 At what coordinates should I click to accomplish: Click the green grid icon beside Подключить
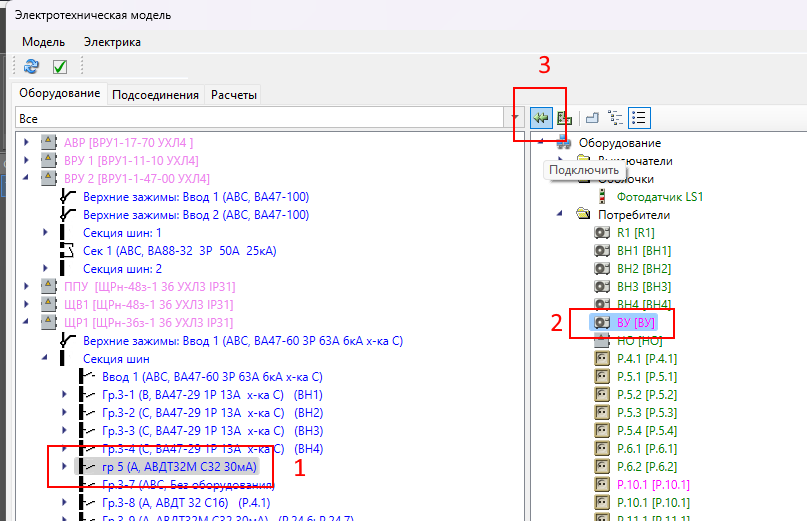tap(564, 118)
